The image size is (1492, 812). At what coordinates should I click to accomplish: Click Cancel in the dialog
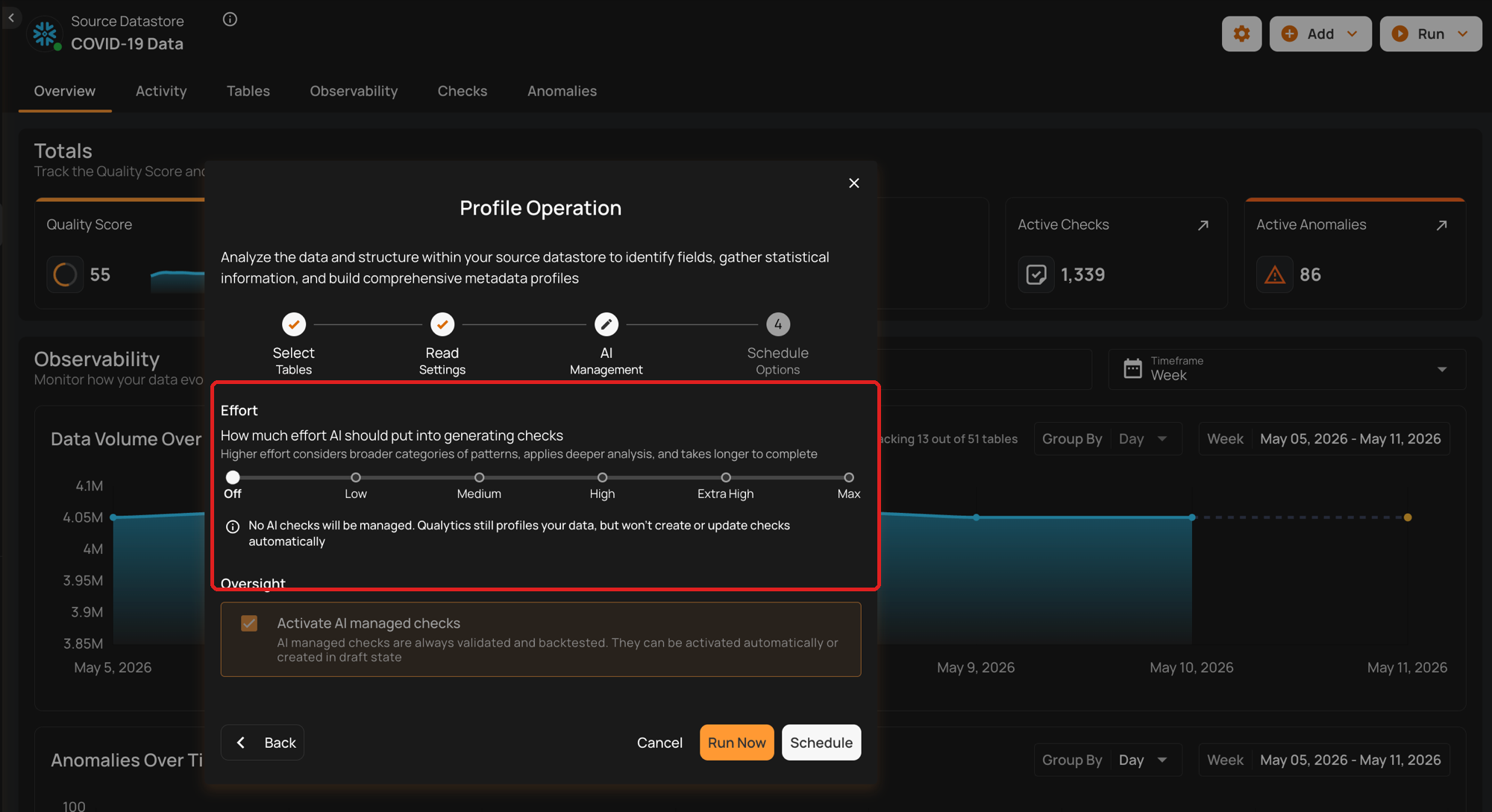click(659, 743)
